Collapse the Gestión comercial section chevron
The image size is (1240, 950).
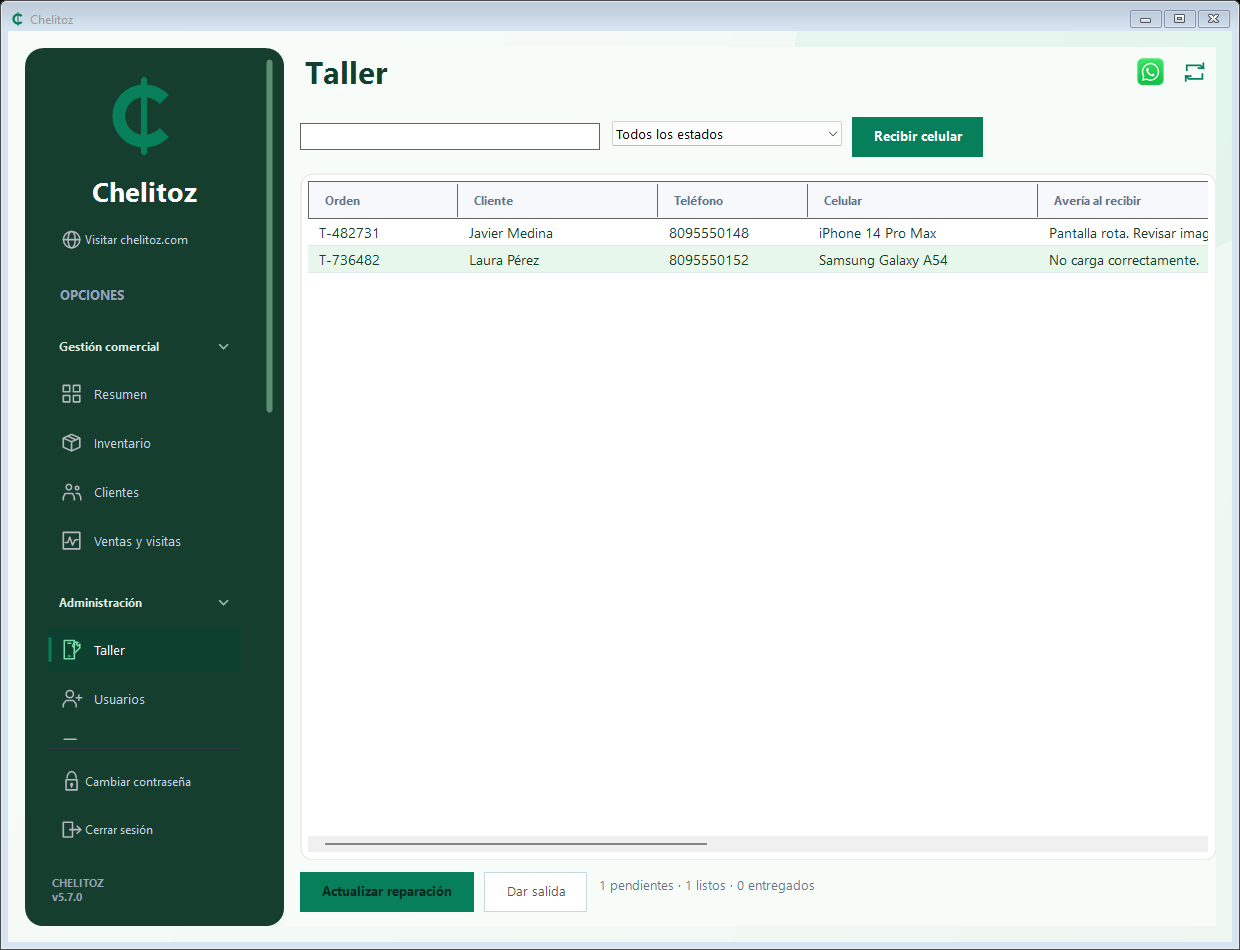pyautogui.click(x=224, y=347)
